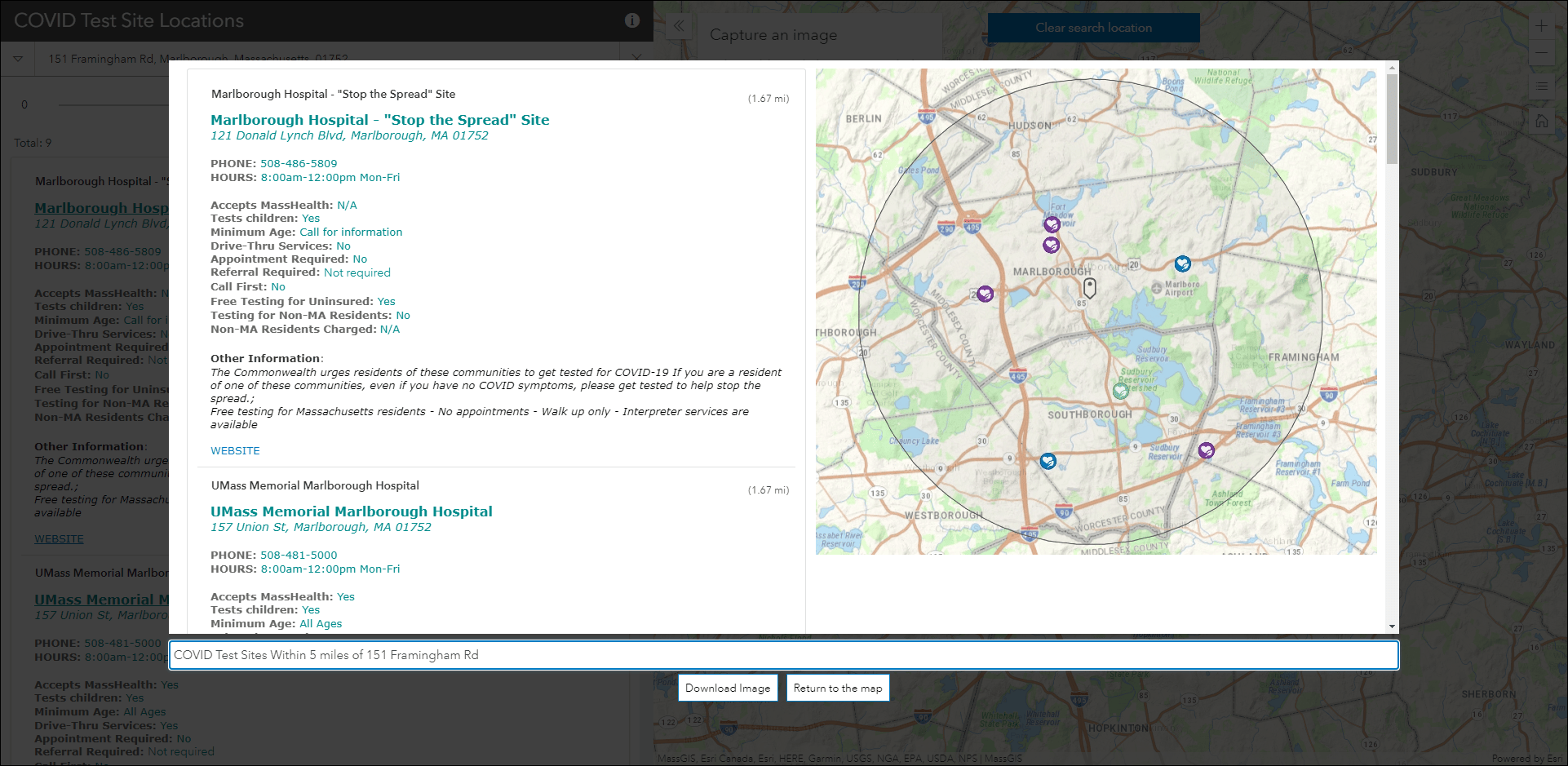The height and width of the screenshot is (766, 1568).
Task: Click Return to the map button
Action: tap(838, 688)
